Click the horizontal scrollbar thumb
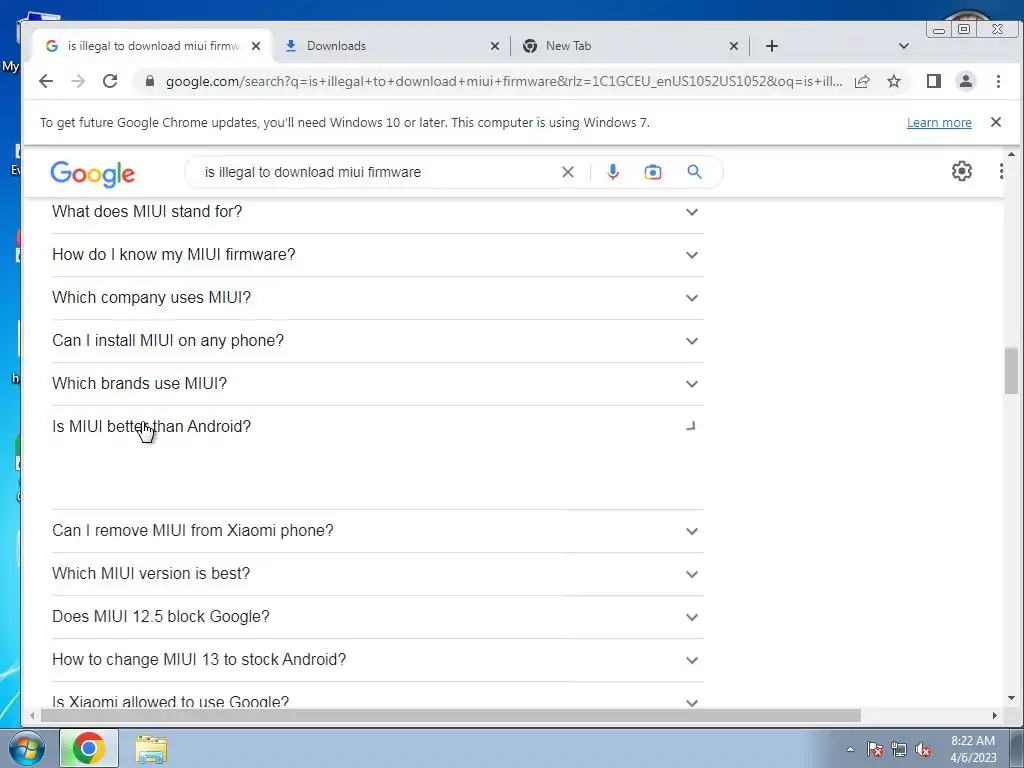Image resolution: width=1024 pixels, height=768 pixels. (451, 716)
